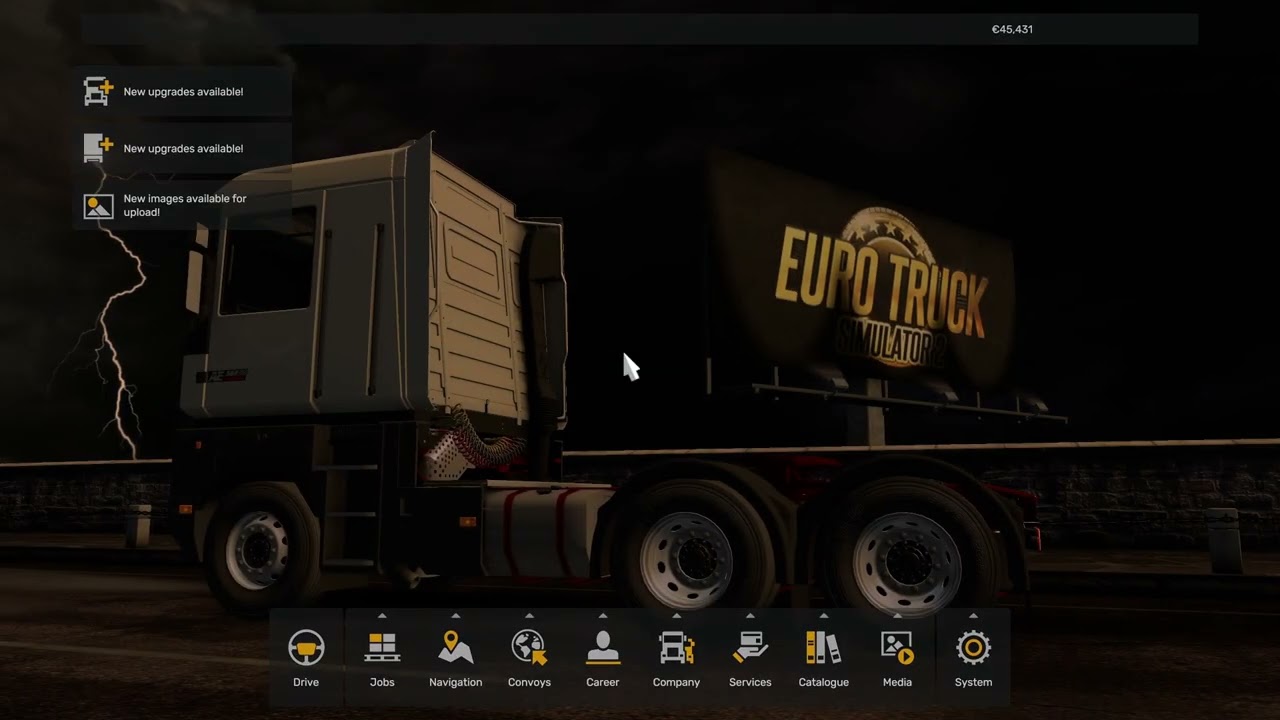Open the Company truck icon
This screenshot has width=1280, height=720.
click(x=676, y=648)
